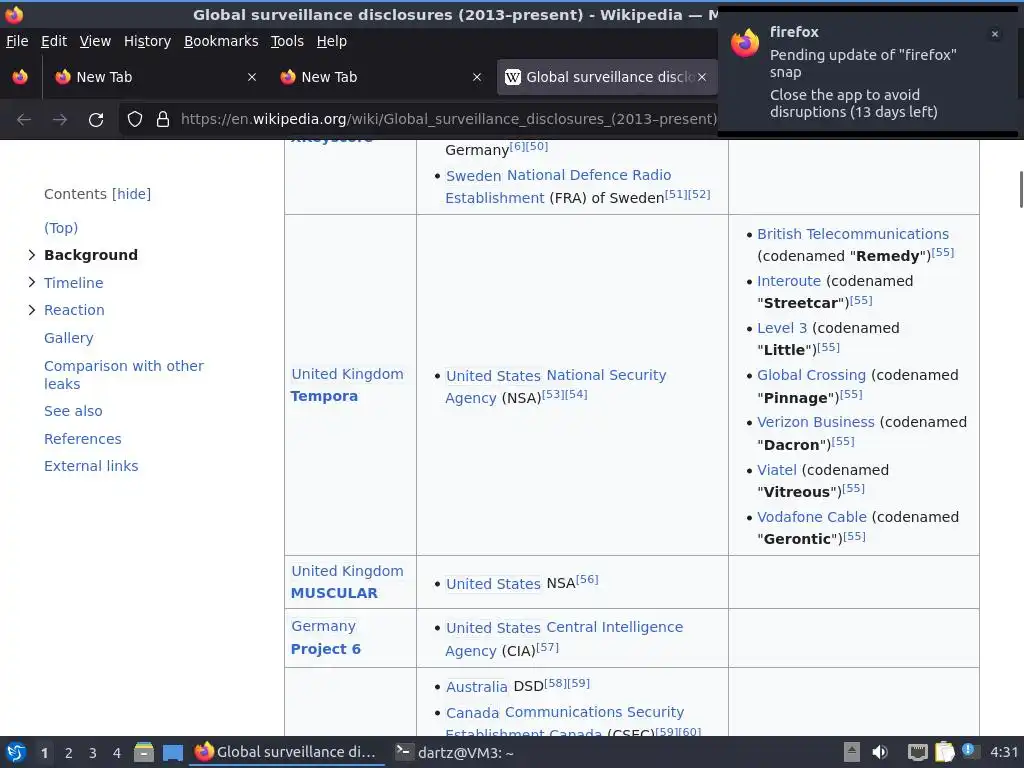This screenshot has width=1024, height=768.
Task: Open the Global Crossing link
Action: pyautogui.click(x=811, y=375)
